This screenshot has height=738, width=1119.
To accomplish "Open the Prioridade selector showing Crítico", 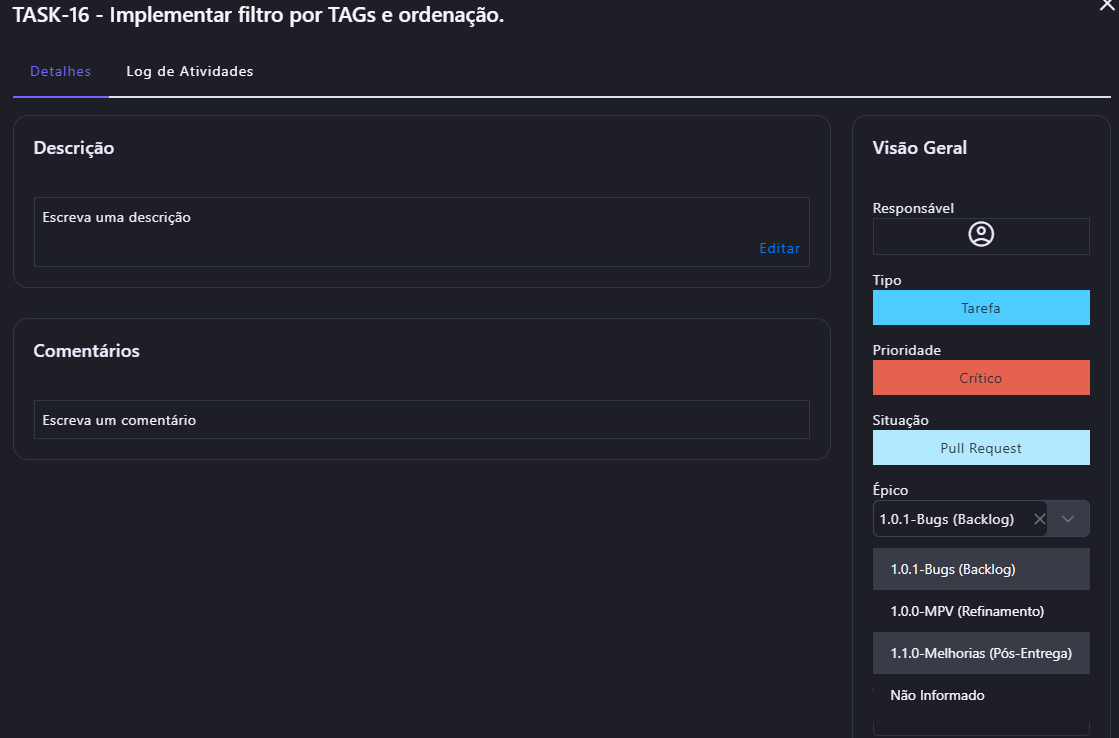I will pos(980,378).
